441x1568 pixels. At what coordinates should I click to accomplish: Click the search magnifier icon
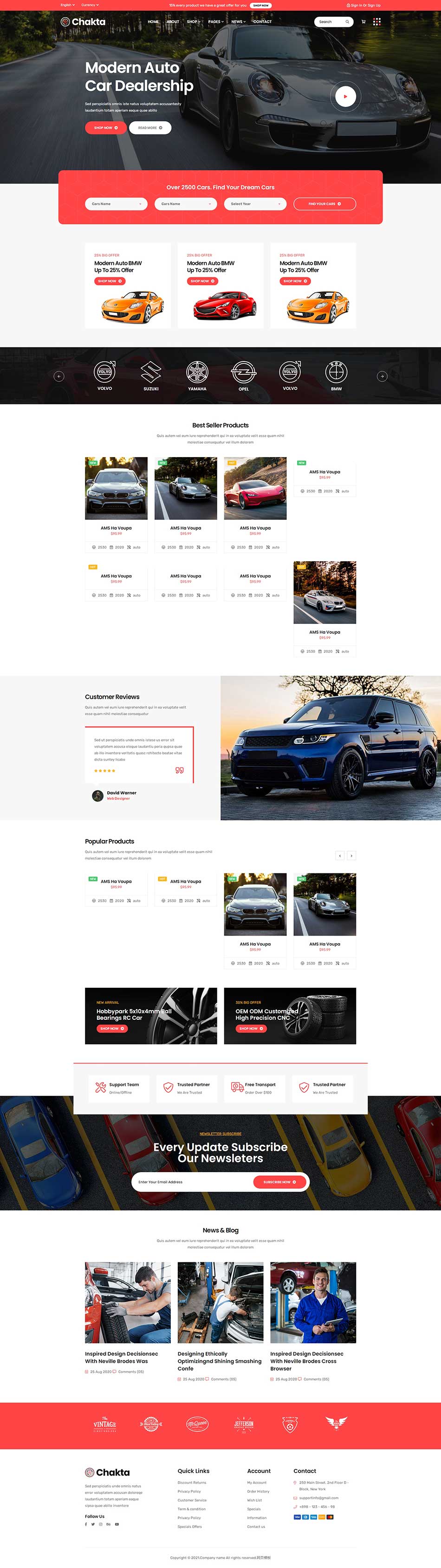coord(347,22)
